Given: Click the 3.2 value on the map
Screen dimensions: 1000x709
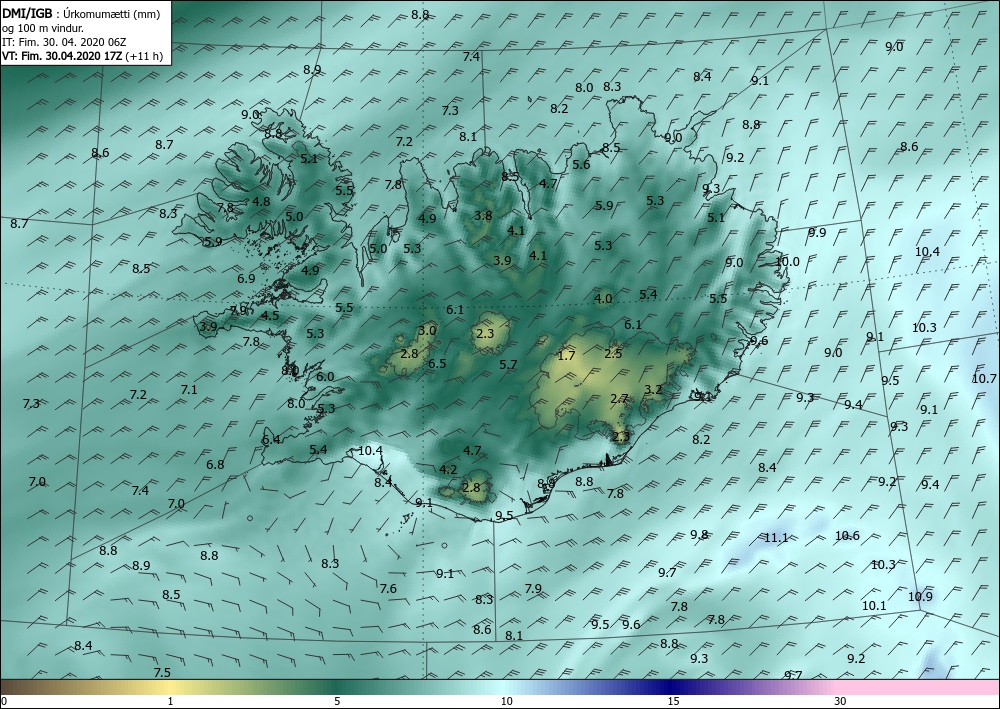Looking at the screenshot, I should click(x=653, y=390).
